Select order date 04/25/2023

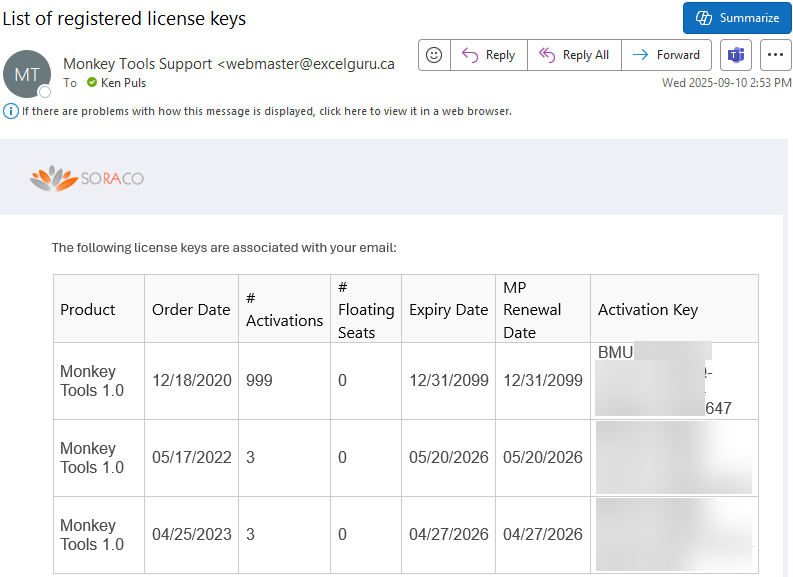[192, 534]
